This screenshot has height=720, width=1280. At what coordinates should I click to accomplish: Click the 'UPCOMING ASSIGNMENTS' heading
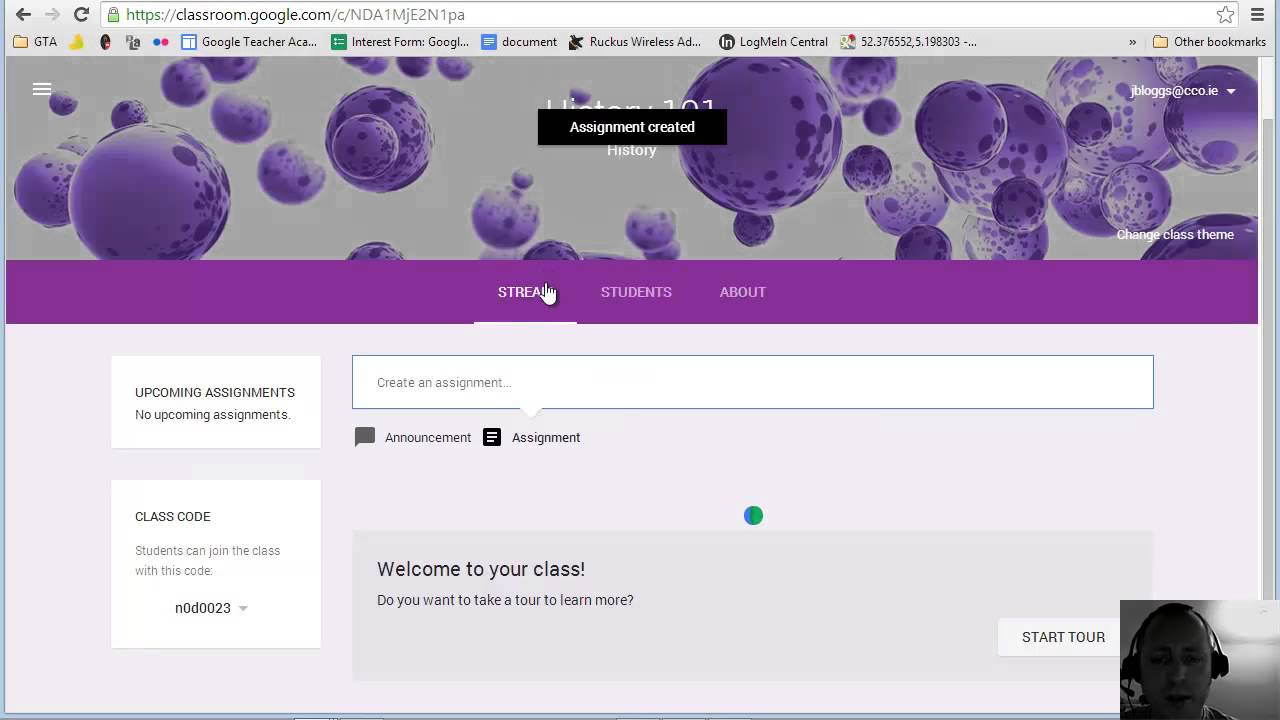click(215, 392)
